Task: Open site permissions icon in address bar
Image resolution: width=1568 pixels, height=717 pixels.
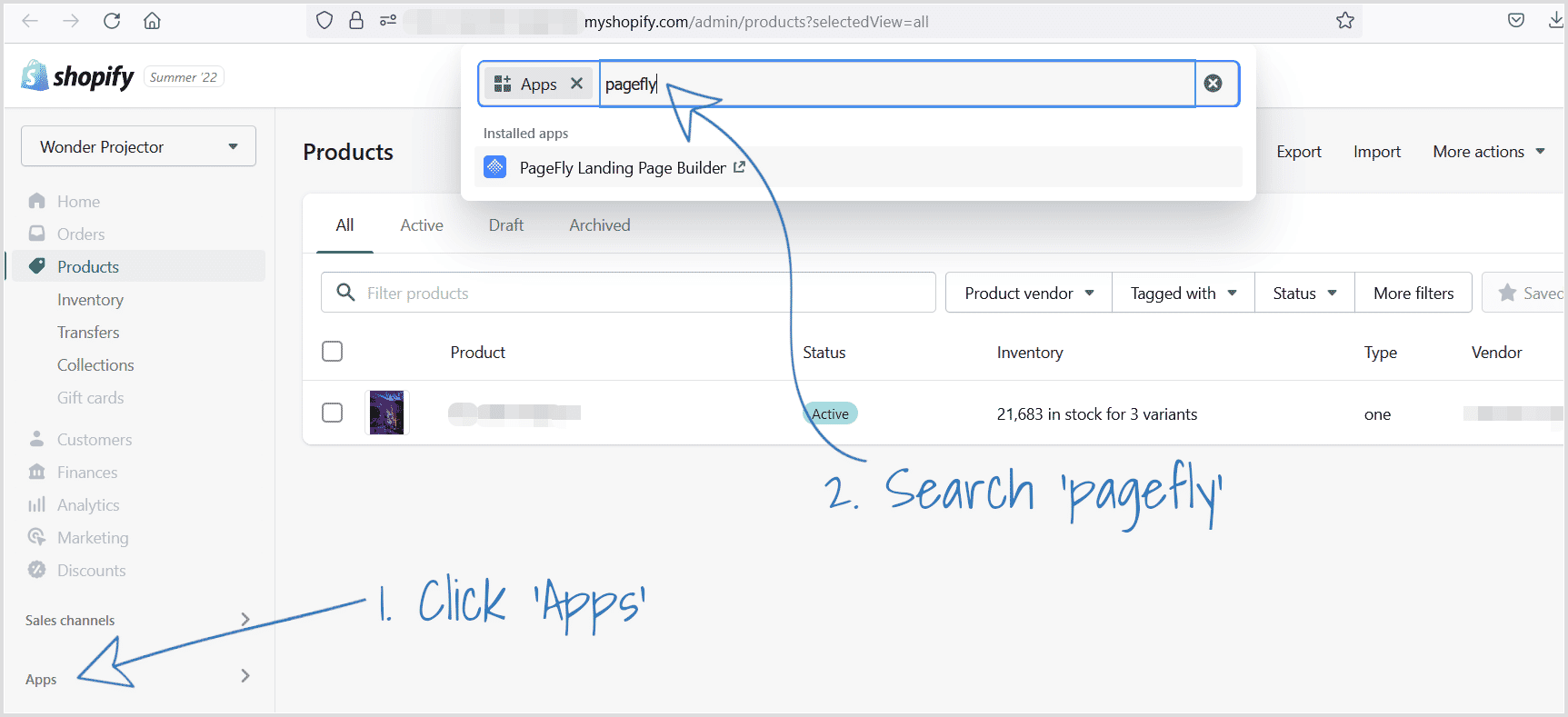Action: [388, 20]
